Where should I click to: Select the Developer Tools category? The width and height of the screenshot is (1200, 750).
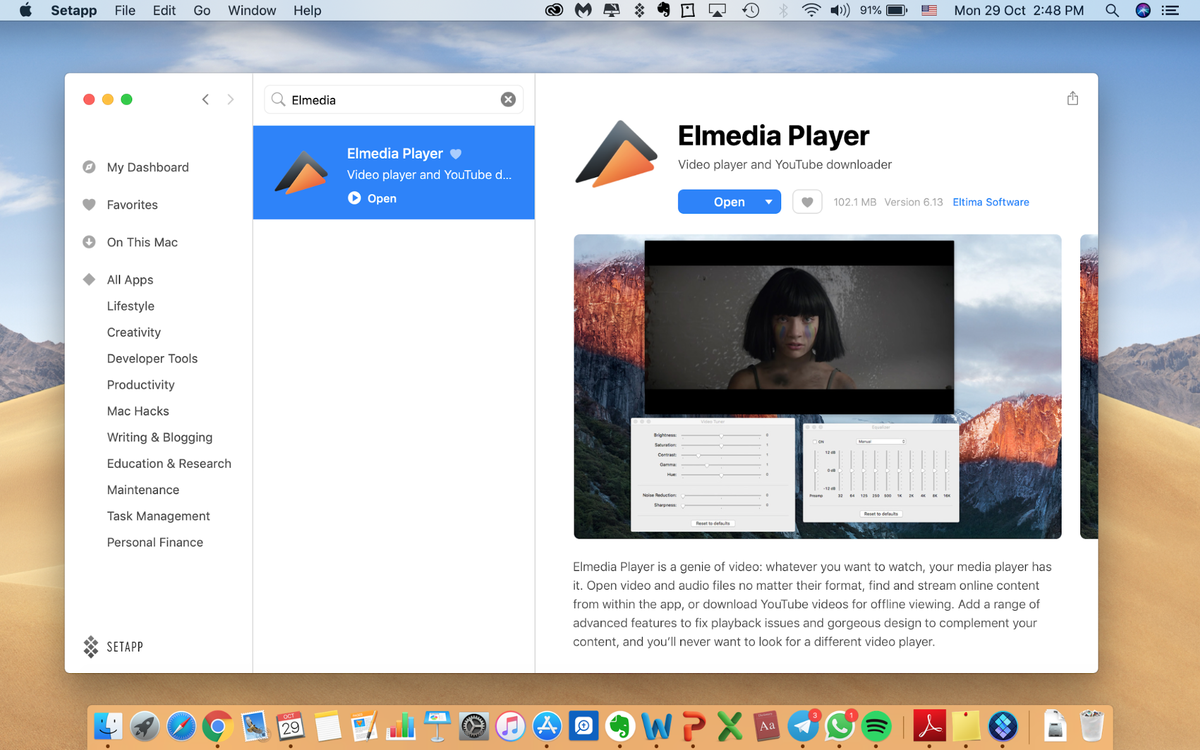coord(152,358)
